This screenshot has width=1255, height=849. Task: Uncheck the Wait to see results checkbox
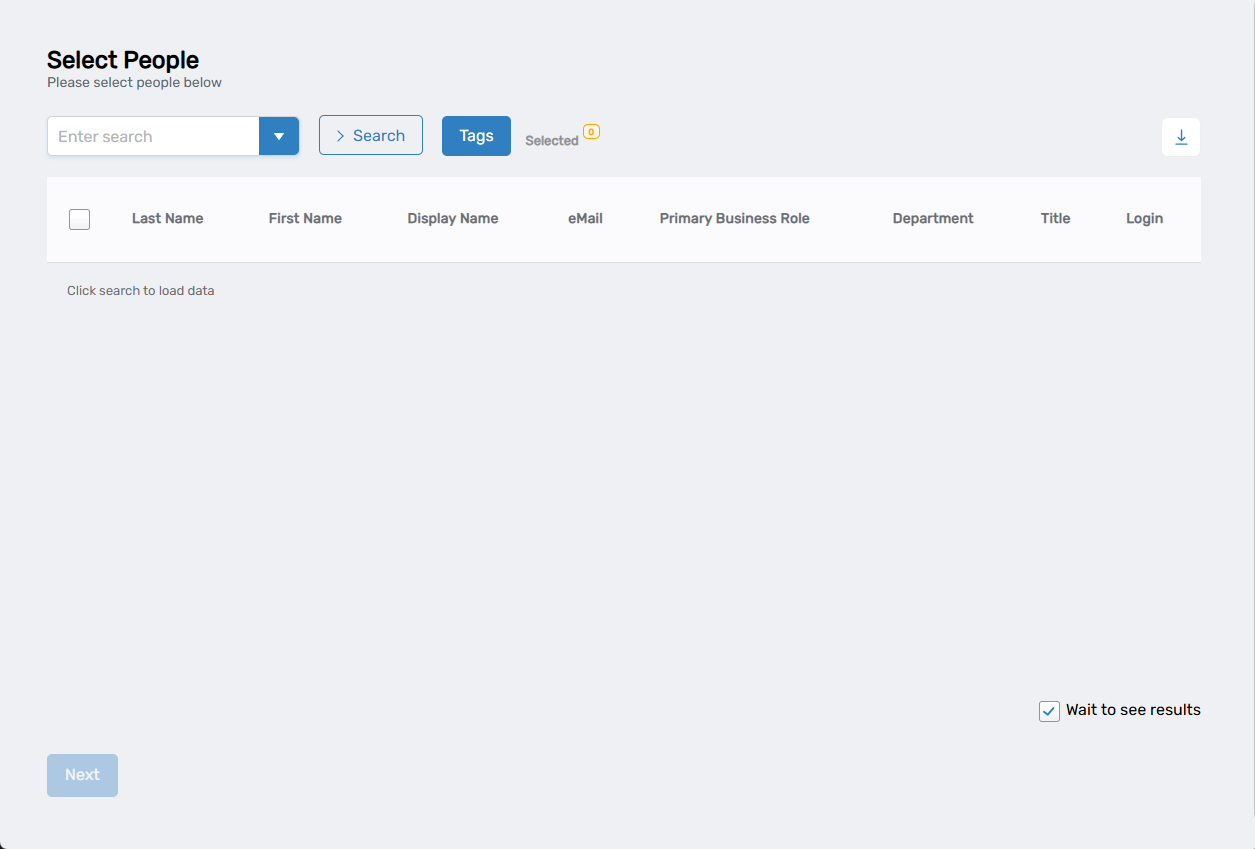click(1048, 710)
